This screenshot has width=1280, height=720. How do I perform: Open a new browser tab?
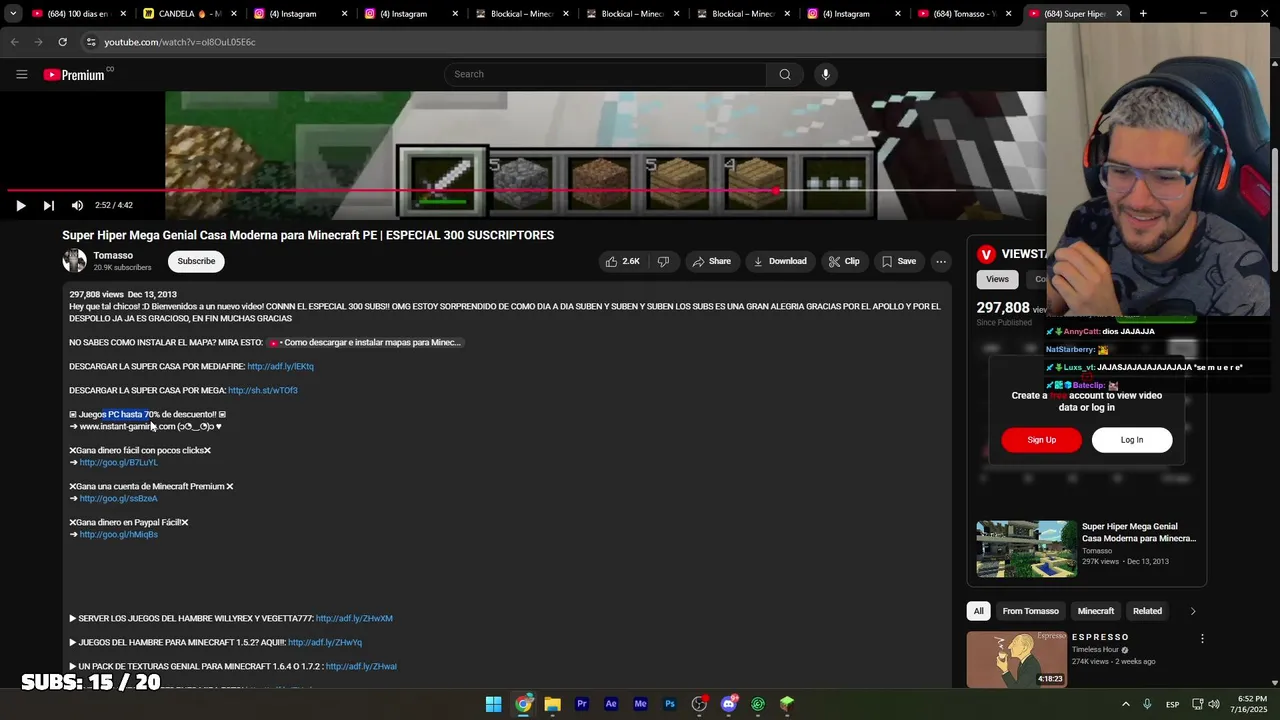[1143, 14]
